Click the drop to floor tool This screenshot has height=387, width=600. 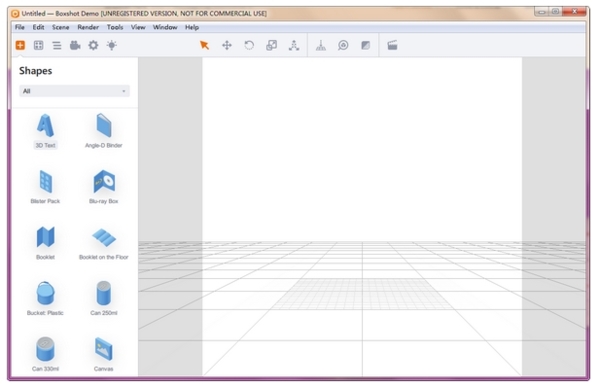point(321,46)
